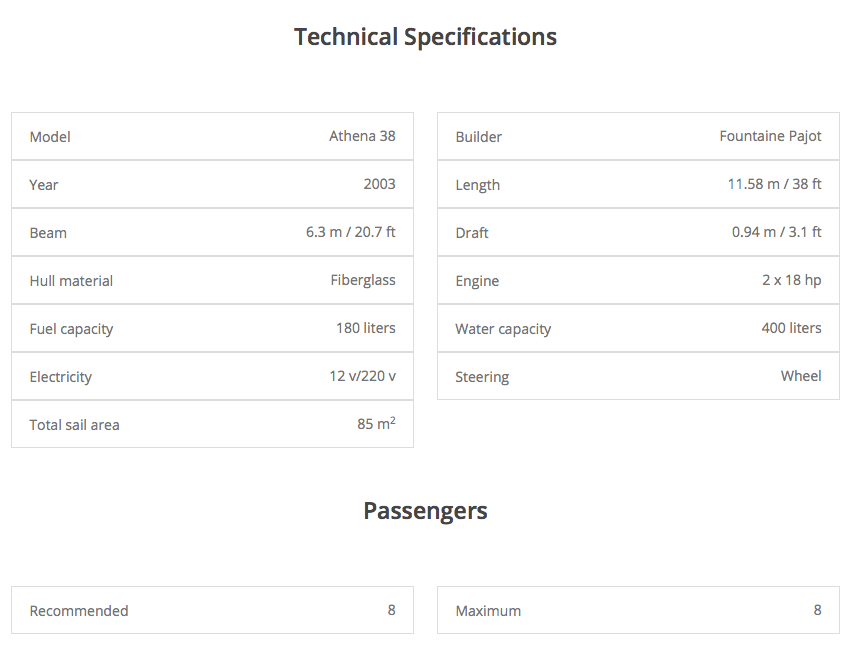This screenshot has width=855, height=659.
Task: Click the Water capacity label
Action: (x=503, y=329)
